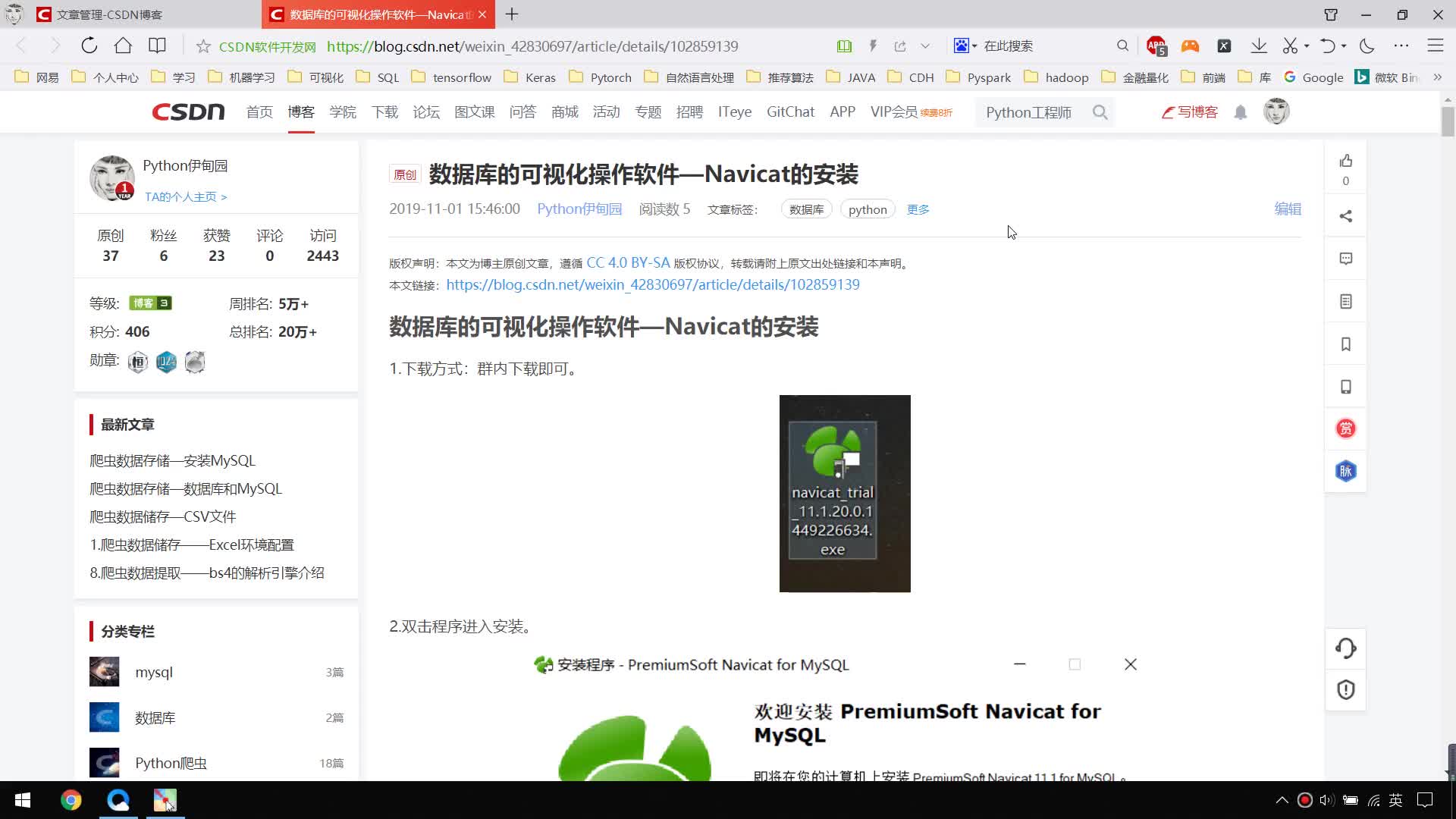The height and width of the screenshot is (819, 1456).
Task: Expand the undo history dropdown arrow
Action: 1344,46
